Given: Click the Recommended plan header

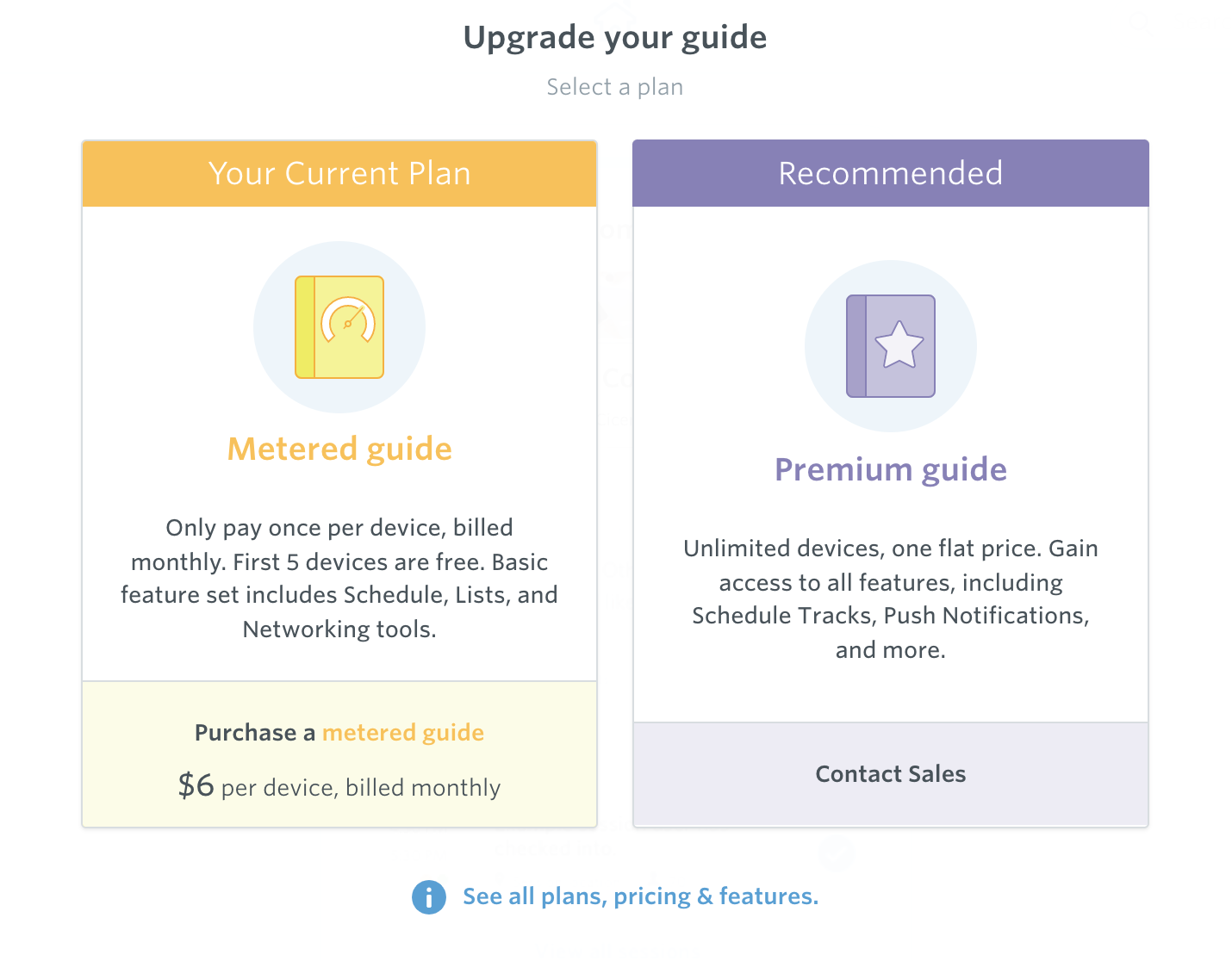Looking at the screenshot, I should (891, 173).
